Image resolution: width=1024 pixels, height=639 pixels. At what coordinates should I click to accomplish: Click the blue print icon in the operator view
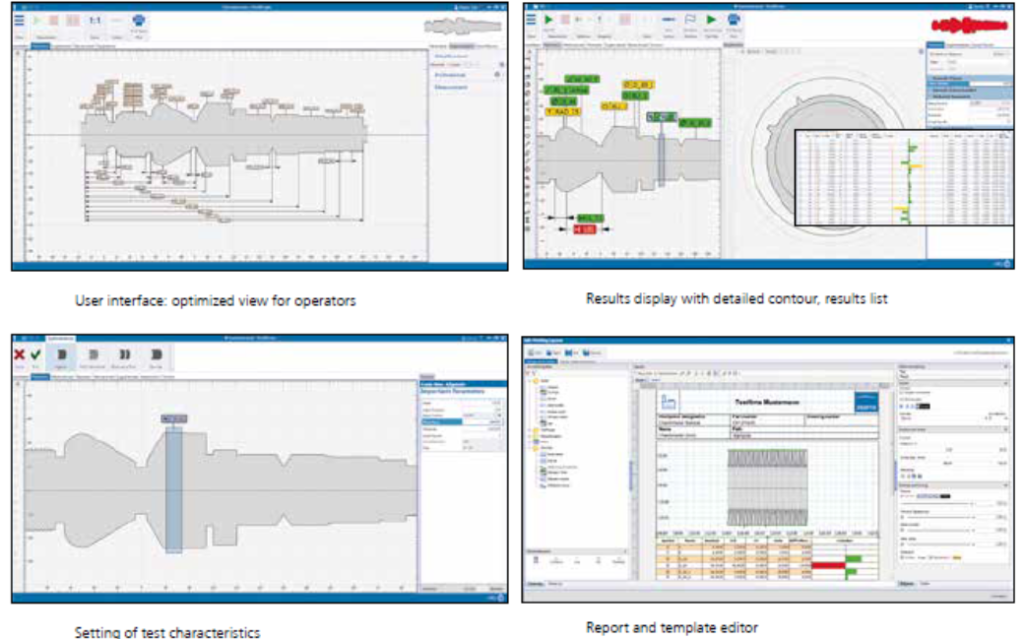[140, 20]
